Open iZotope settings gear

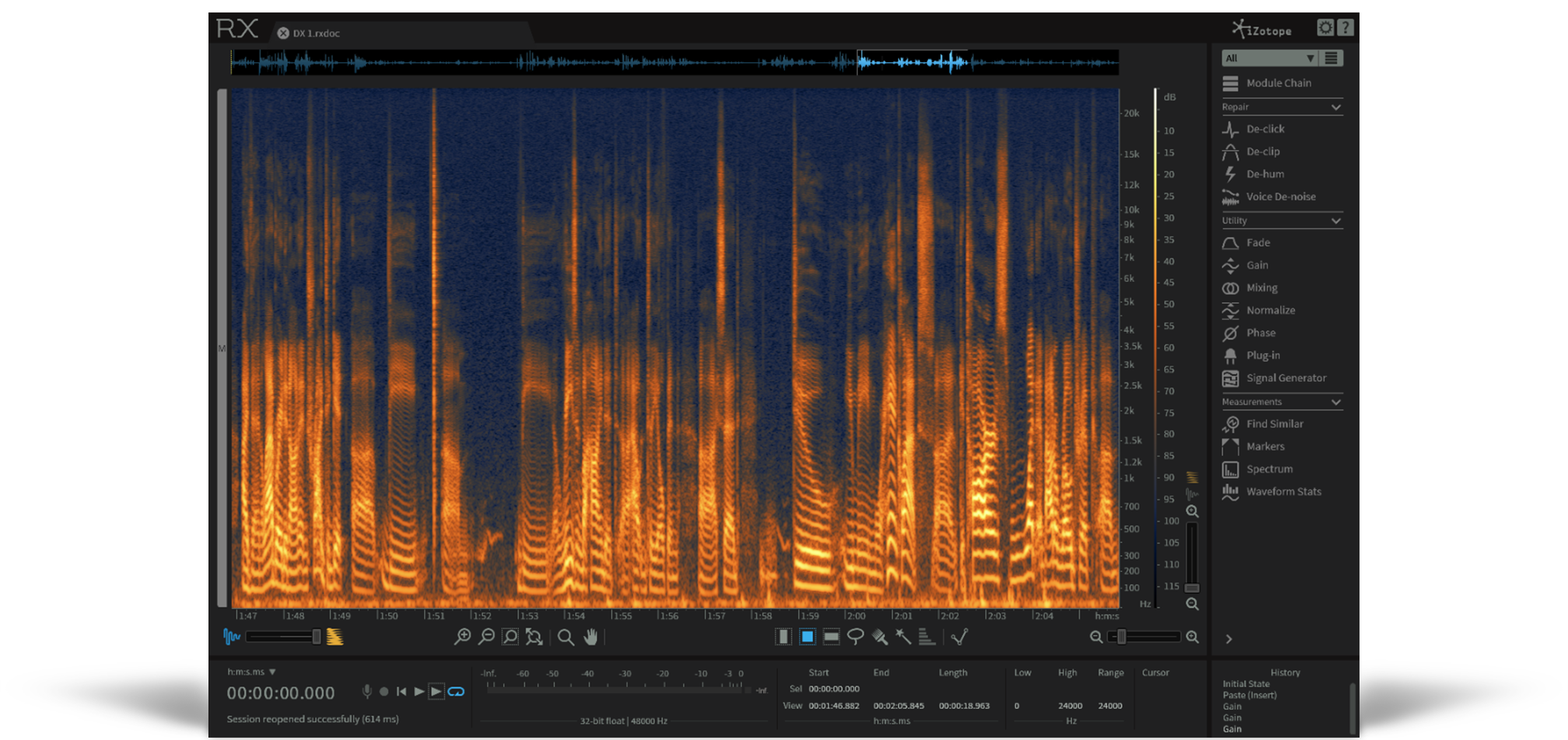tap(1325, 28)
